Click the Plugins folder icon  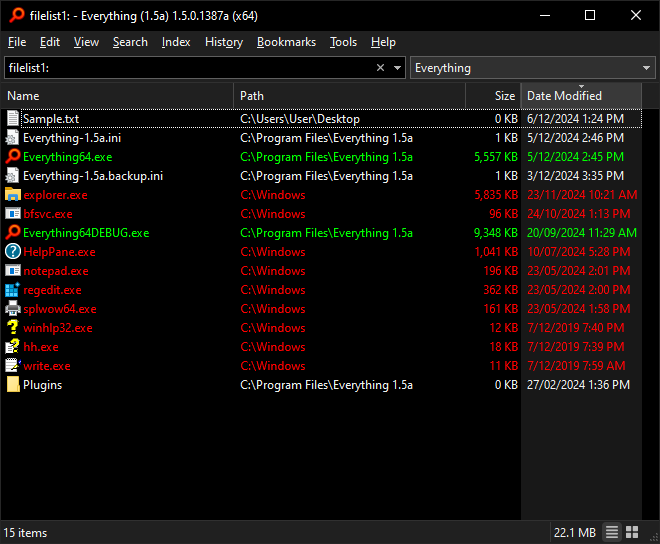click(13, 385)
